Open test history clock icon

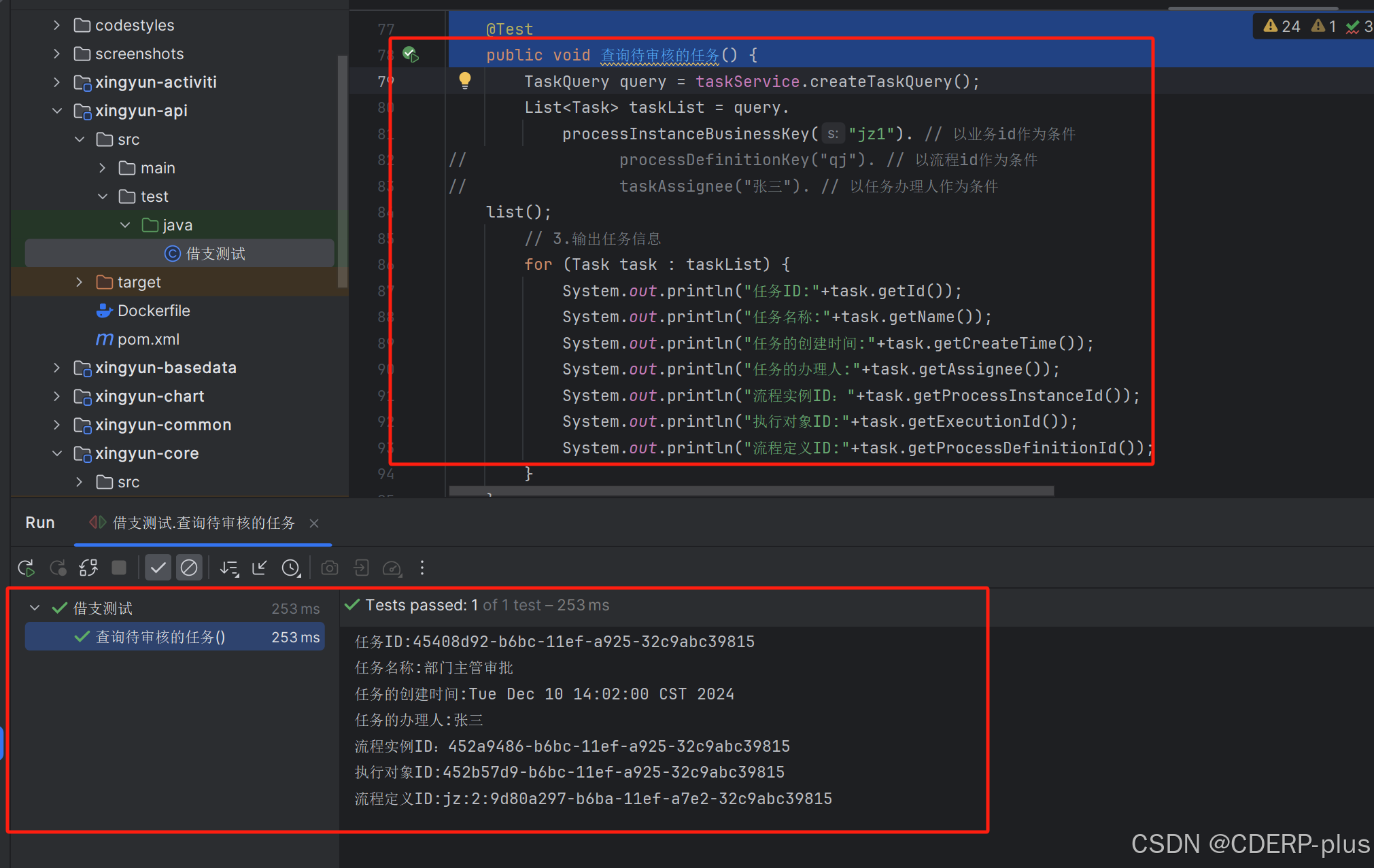pos(291,568)
